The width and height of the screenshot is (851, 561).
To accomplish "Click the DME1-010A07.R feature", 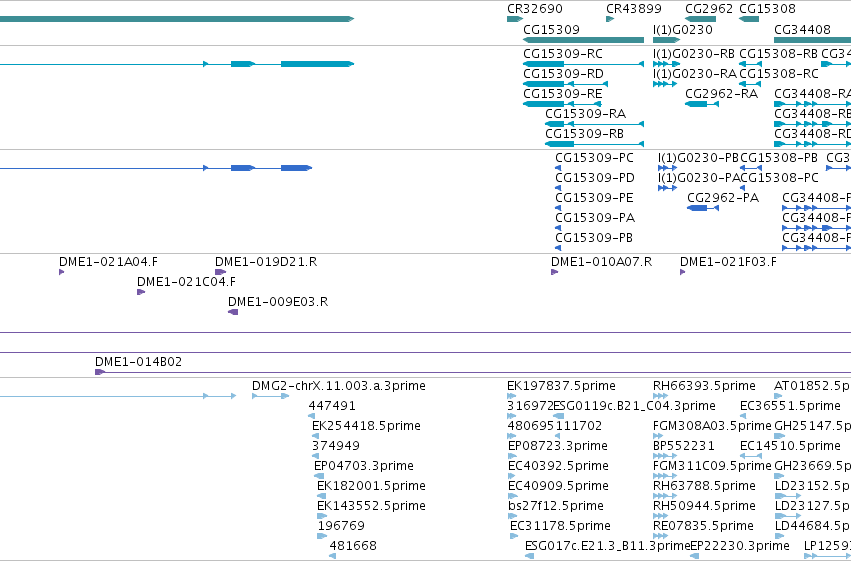I will pos(555,272).
